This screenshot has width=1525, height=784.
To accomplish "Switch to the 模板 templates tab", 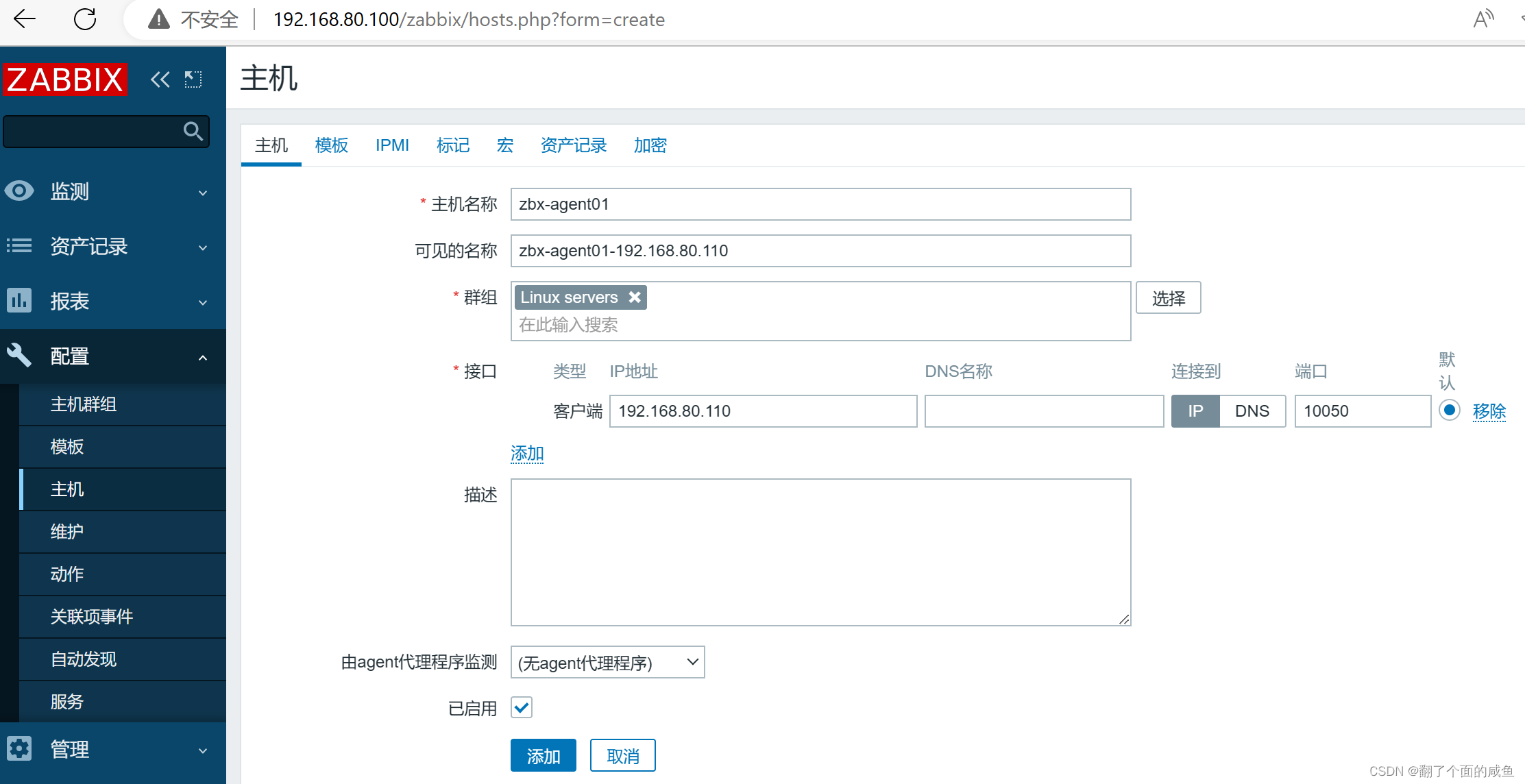I will point(332,145).
